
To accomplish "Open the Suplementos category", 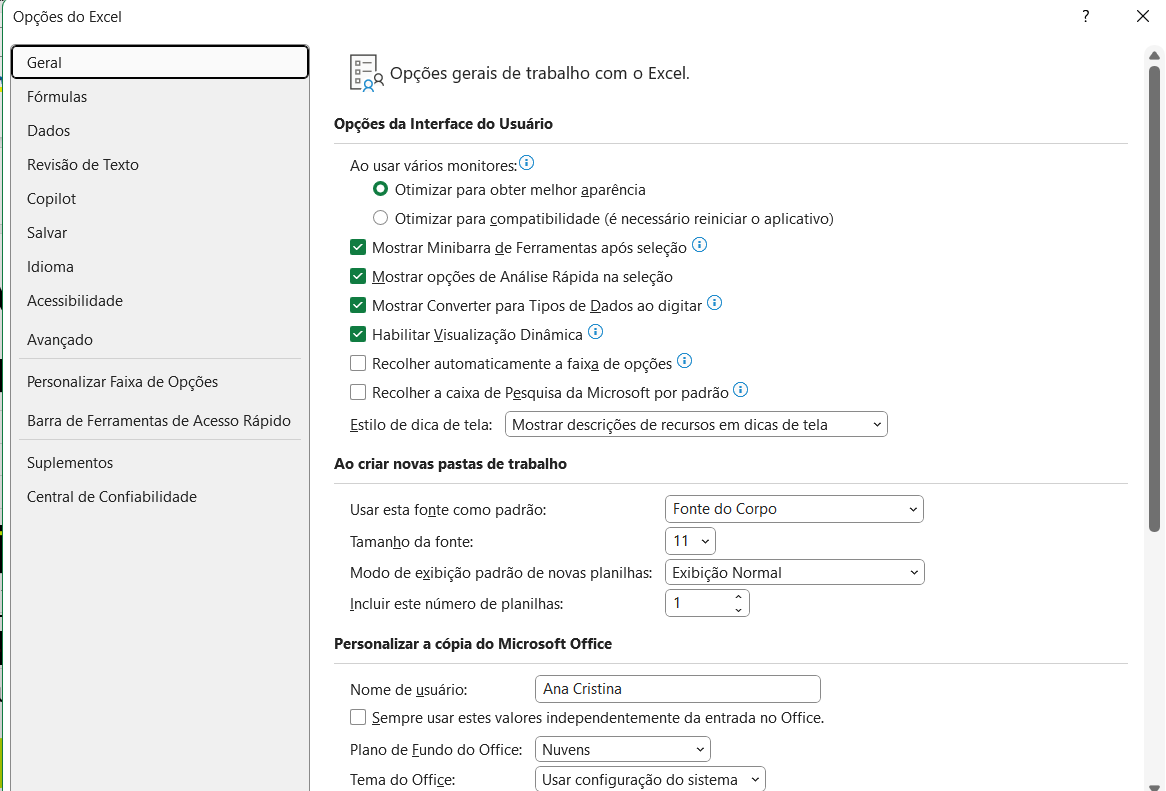I will click(x=160, y=462).
